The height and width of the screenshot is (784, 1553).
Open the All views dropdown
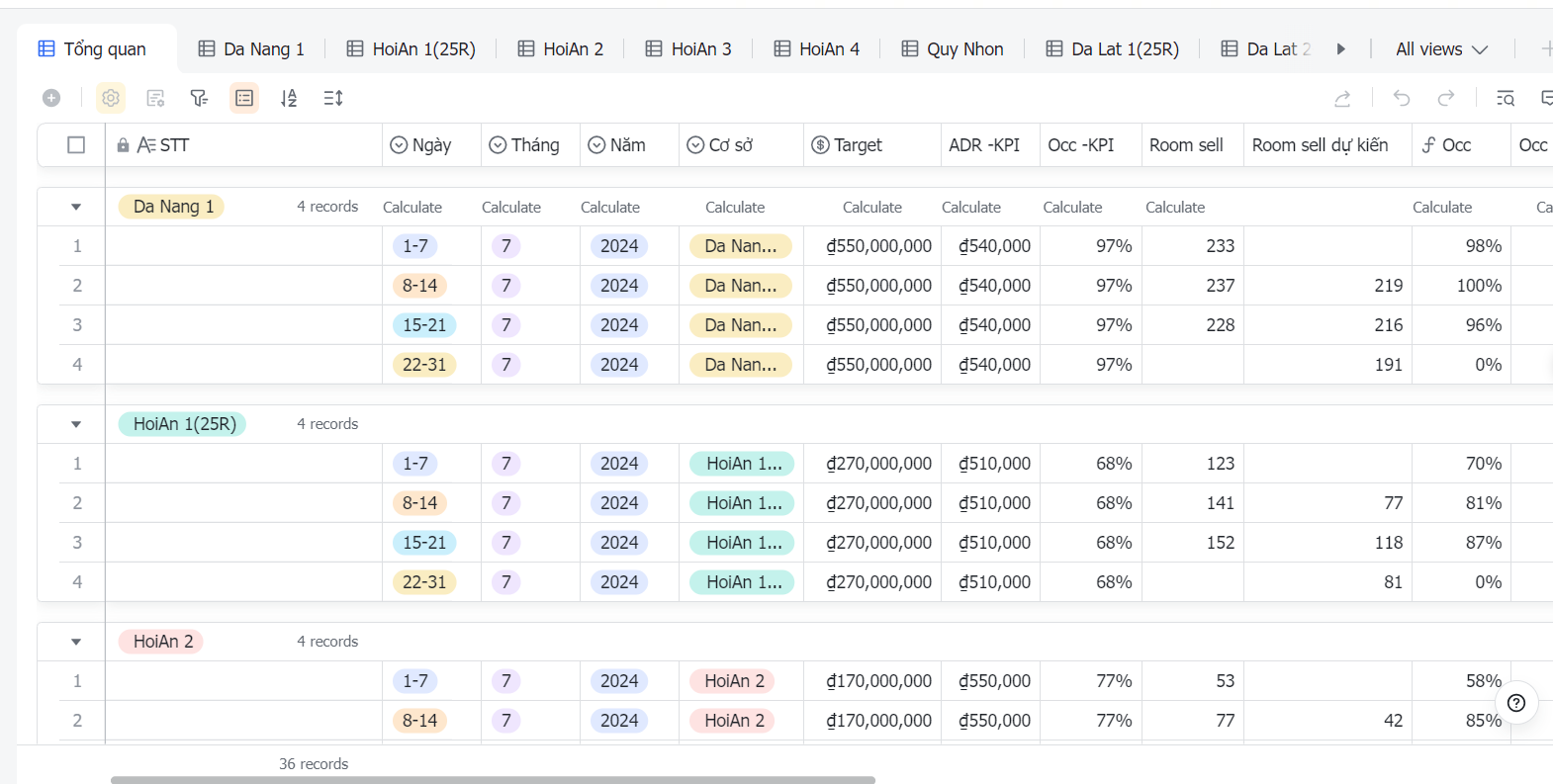tap(1441, 48)
